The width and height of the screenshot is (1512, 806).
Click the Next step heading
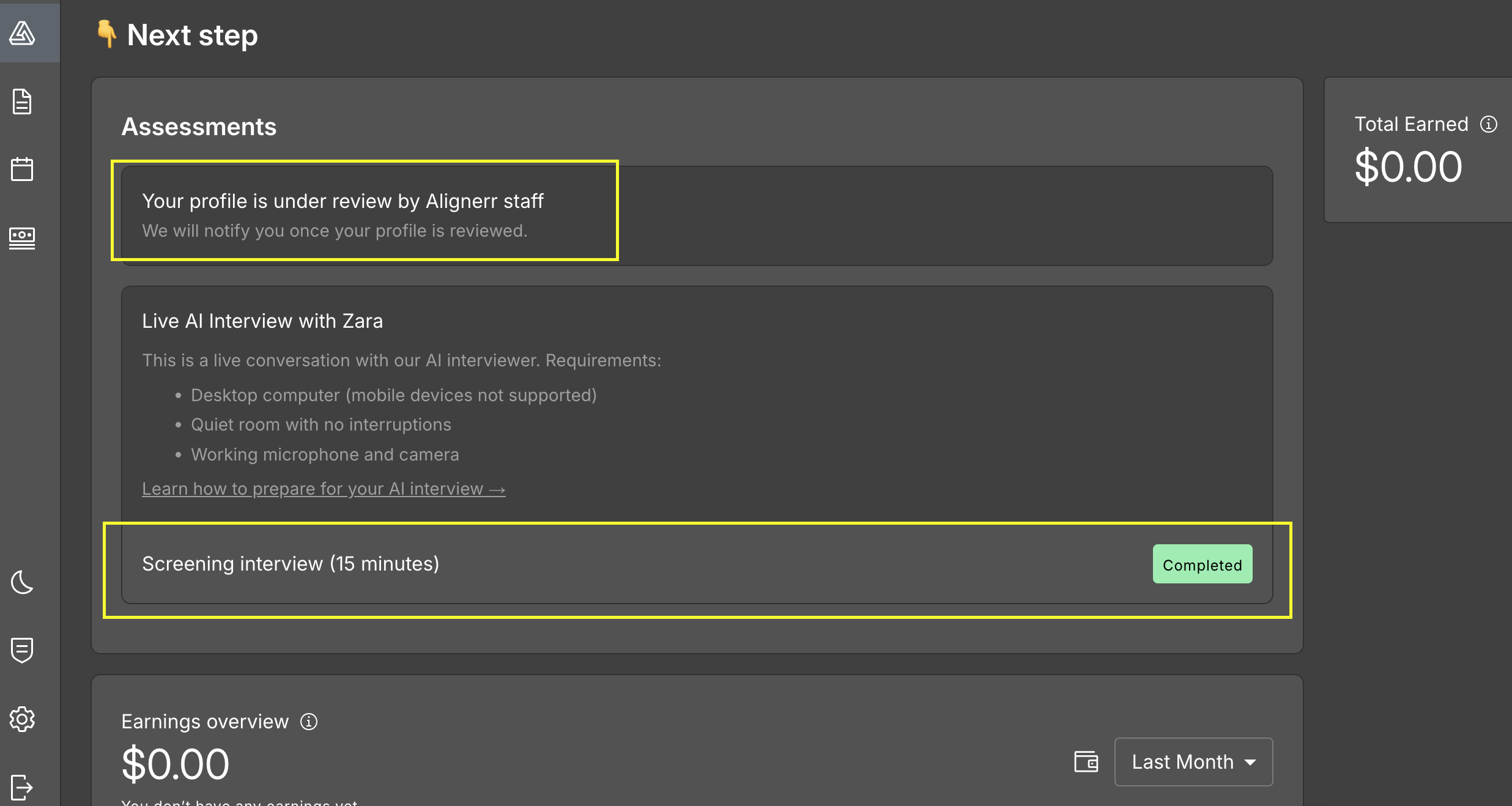click(x=192, y=35)
